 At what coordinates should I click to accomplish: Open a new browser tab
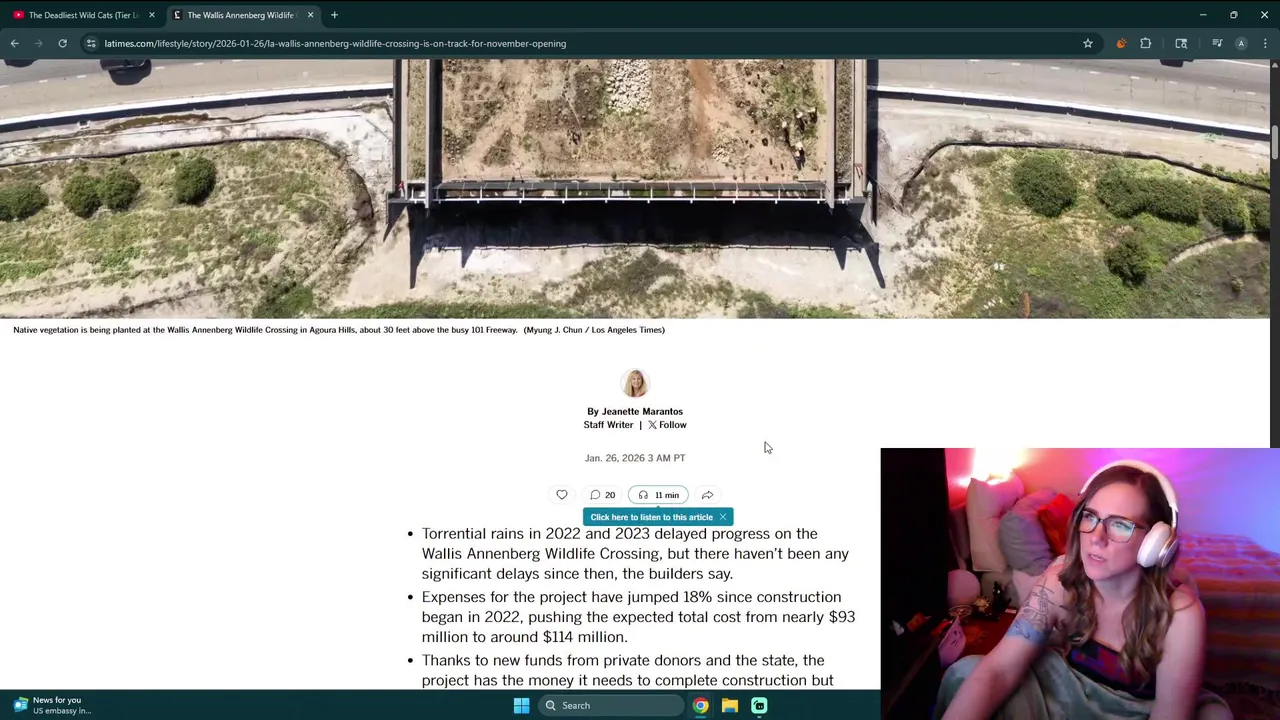(334, 15)
